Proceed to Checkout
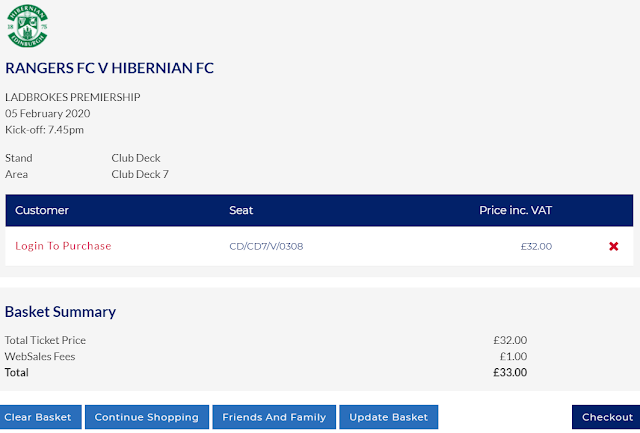Screen dimensions: 640x433 coord(607,417)
